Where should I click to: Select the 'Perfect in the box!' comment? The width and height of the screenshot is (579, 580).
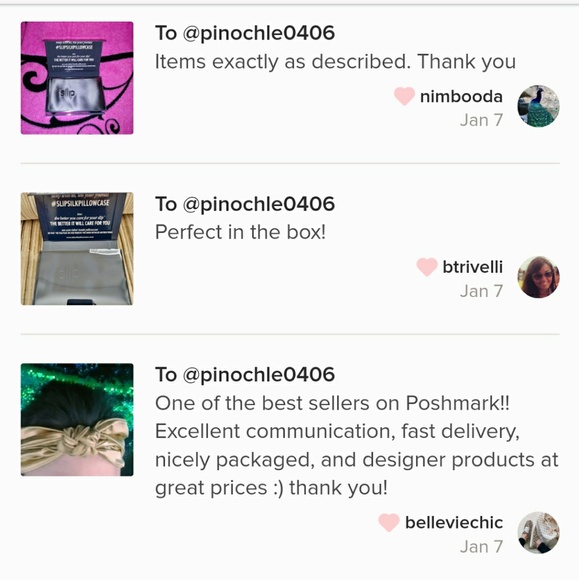(240, 232)
